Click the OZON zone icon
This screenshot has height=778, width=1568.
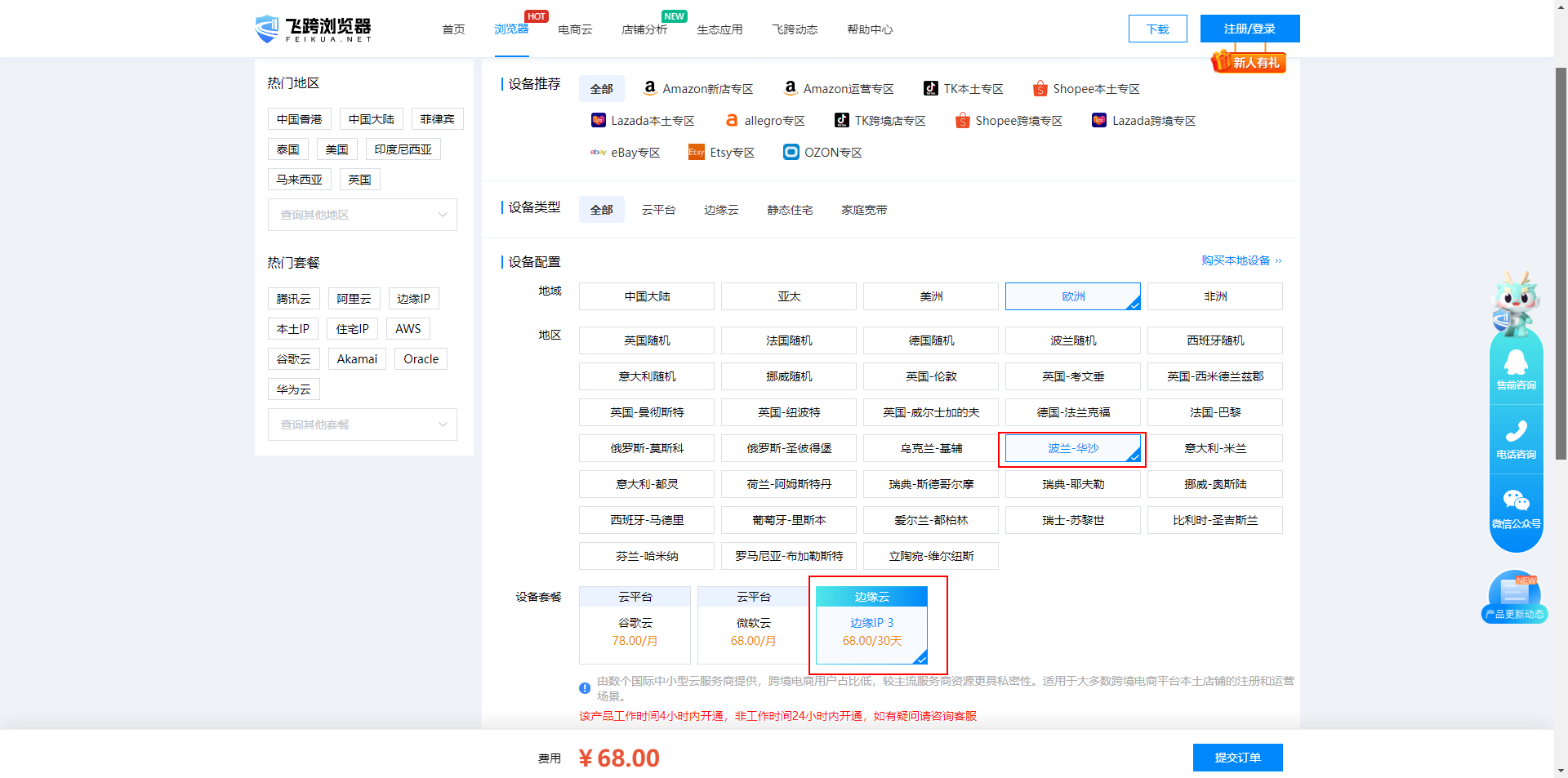791,153
